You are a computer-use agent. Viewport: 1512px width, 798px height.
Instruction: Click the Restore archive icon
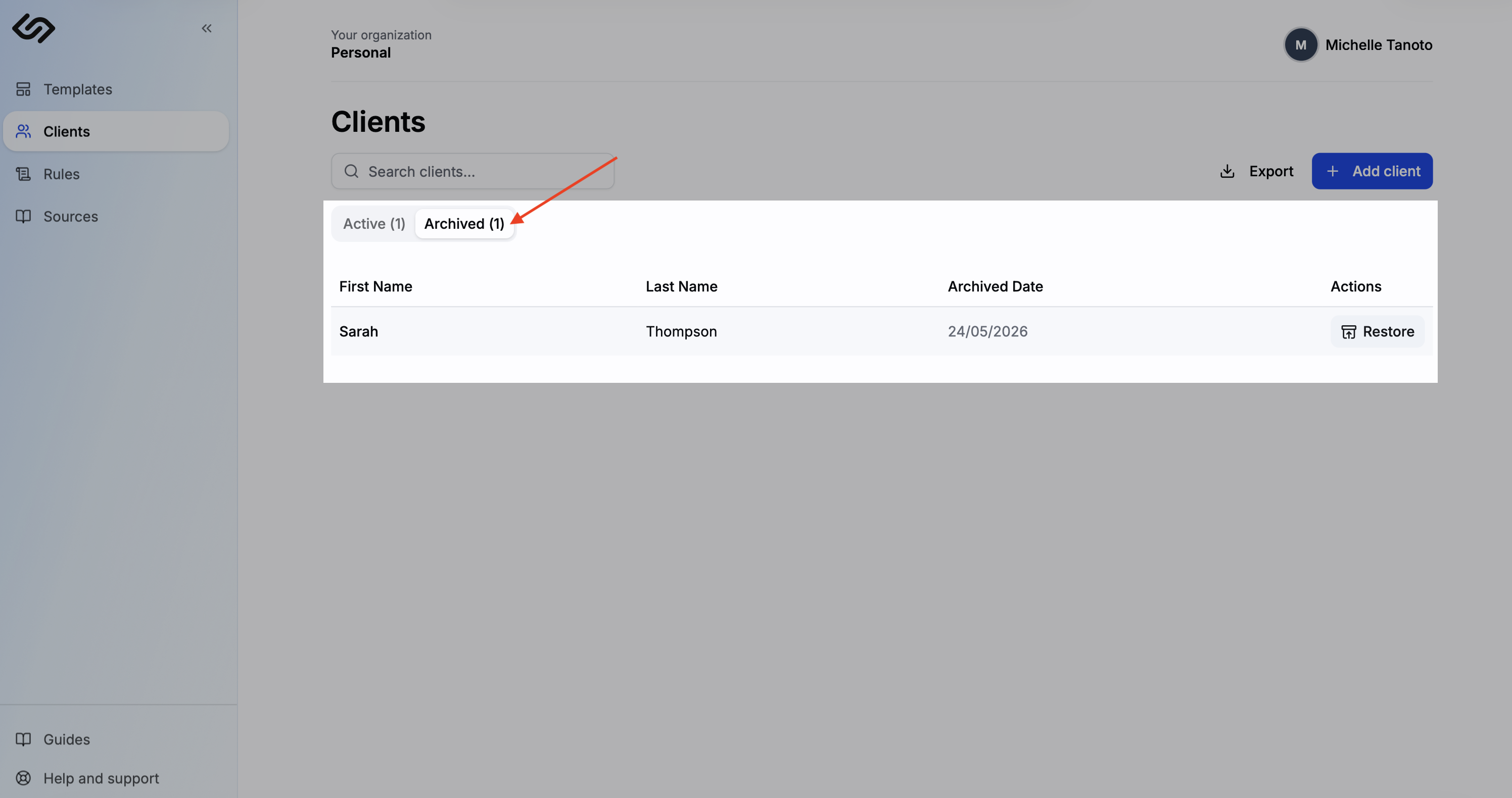[x=1348, y=332]
